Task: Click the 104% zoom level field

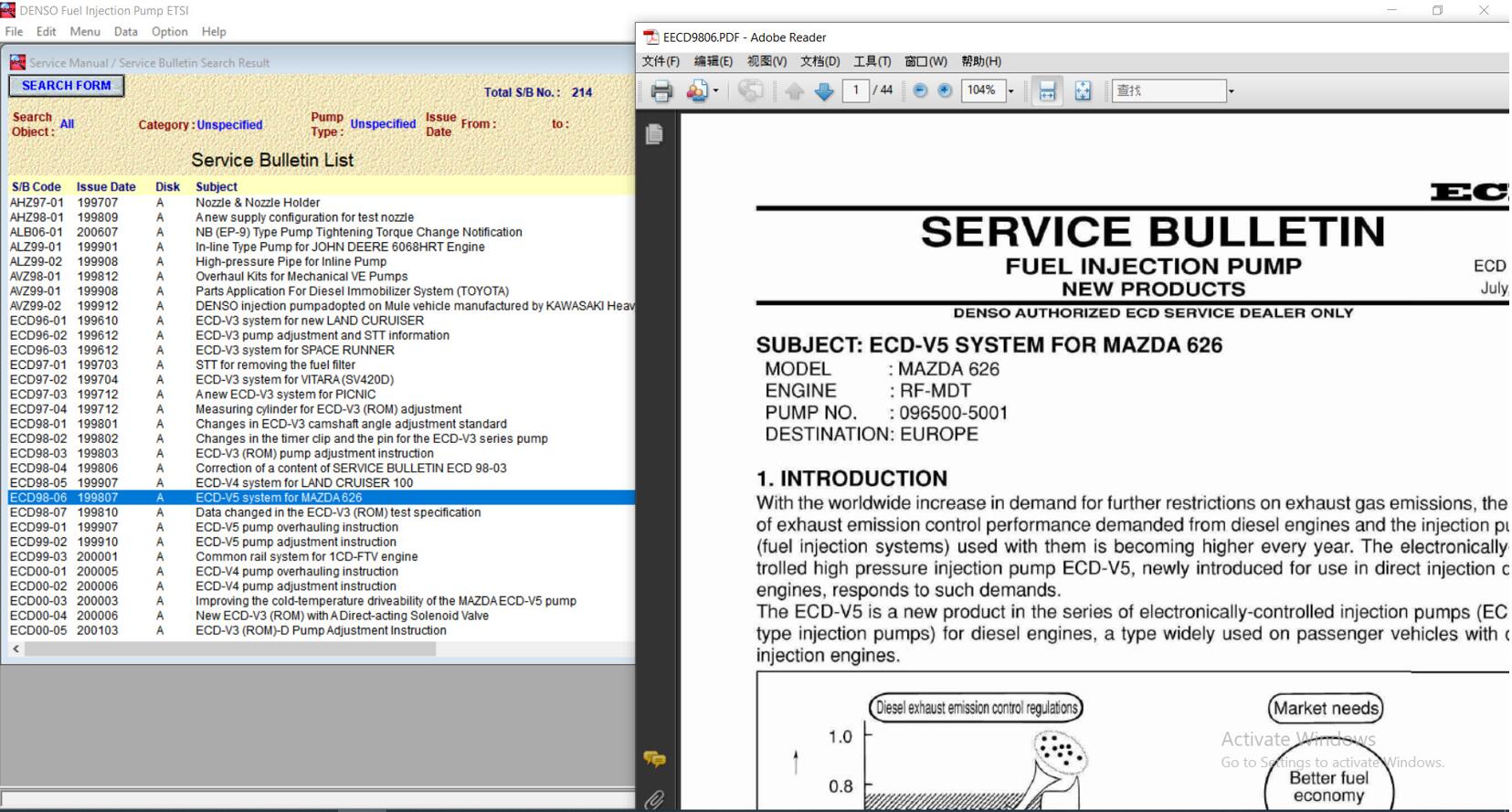Action: point(982,90)
